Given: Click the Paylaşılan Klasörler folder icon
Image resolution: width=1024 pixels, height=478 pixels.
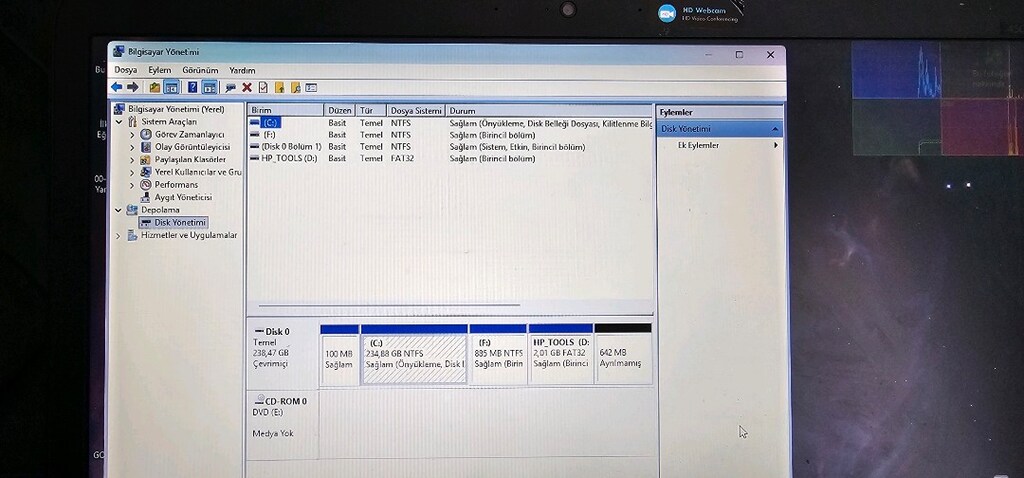Looking at the screenshot, I should [x=146, y=159].
